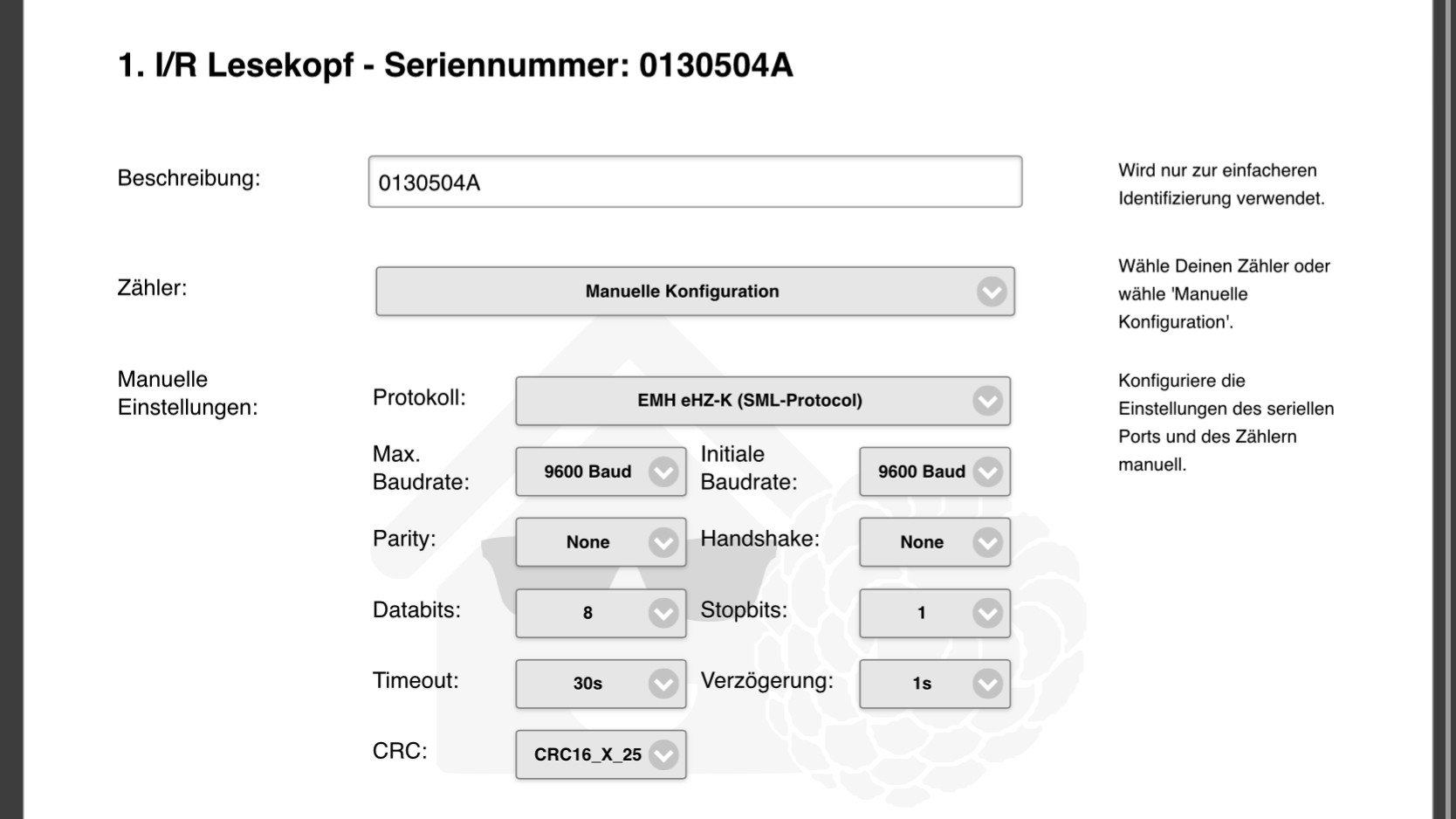Open the Max. Baudrate dropdown
This screenshot has height=819, width=1456.
(601, 471)
